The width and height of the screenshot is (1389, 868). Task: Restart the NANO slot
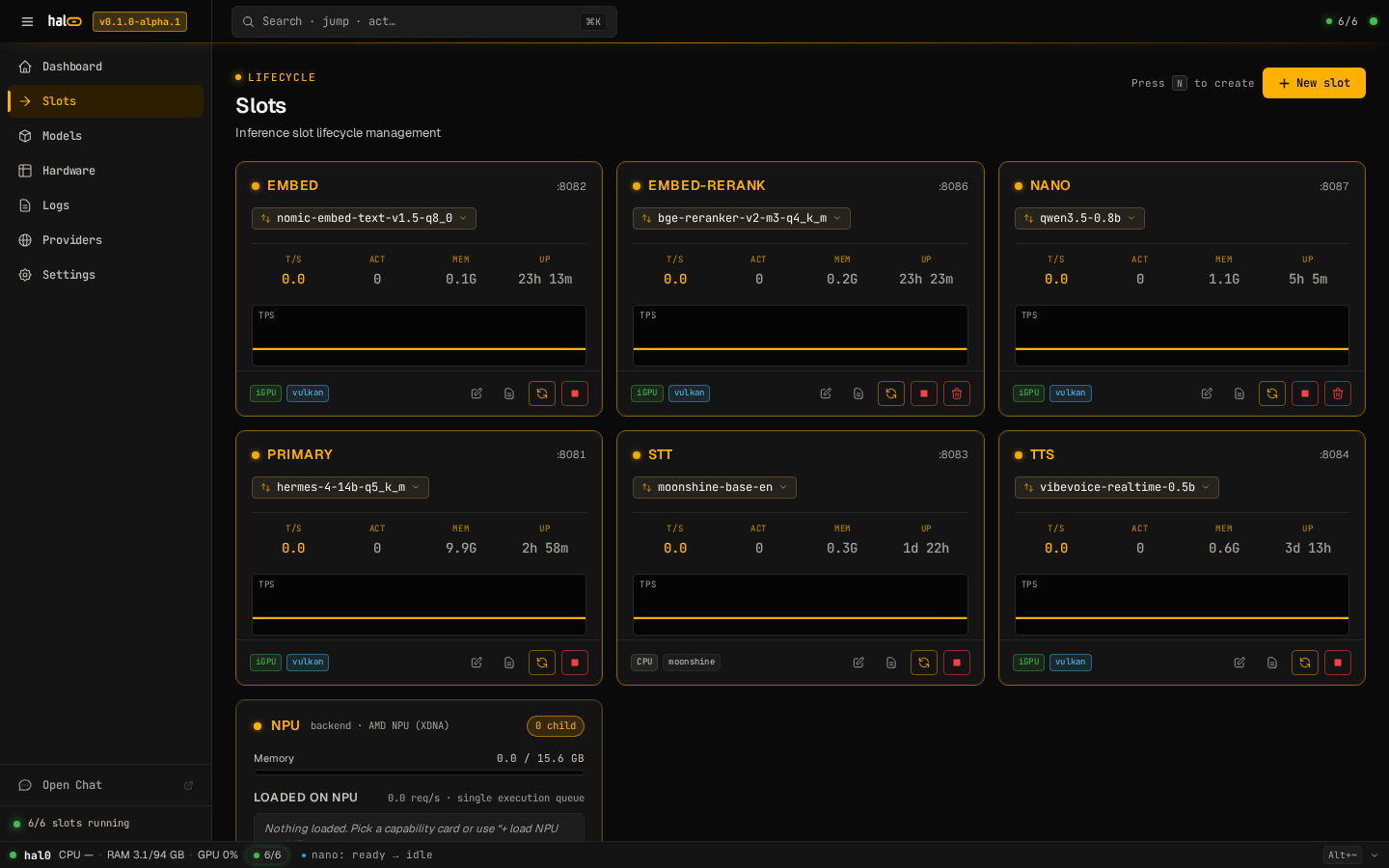click(1272, 393)
